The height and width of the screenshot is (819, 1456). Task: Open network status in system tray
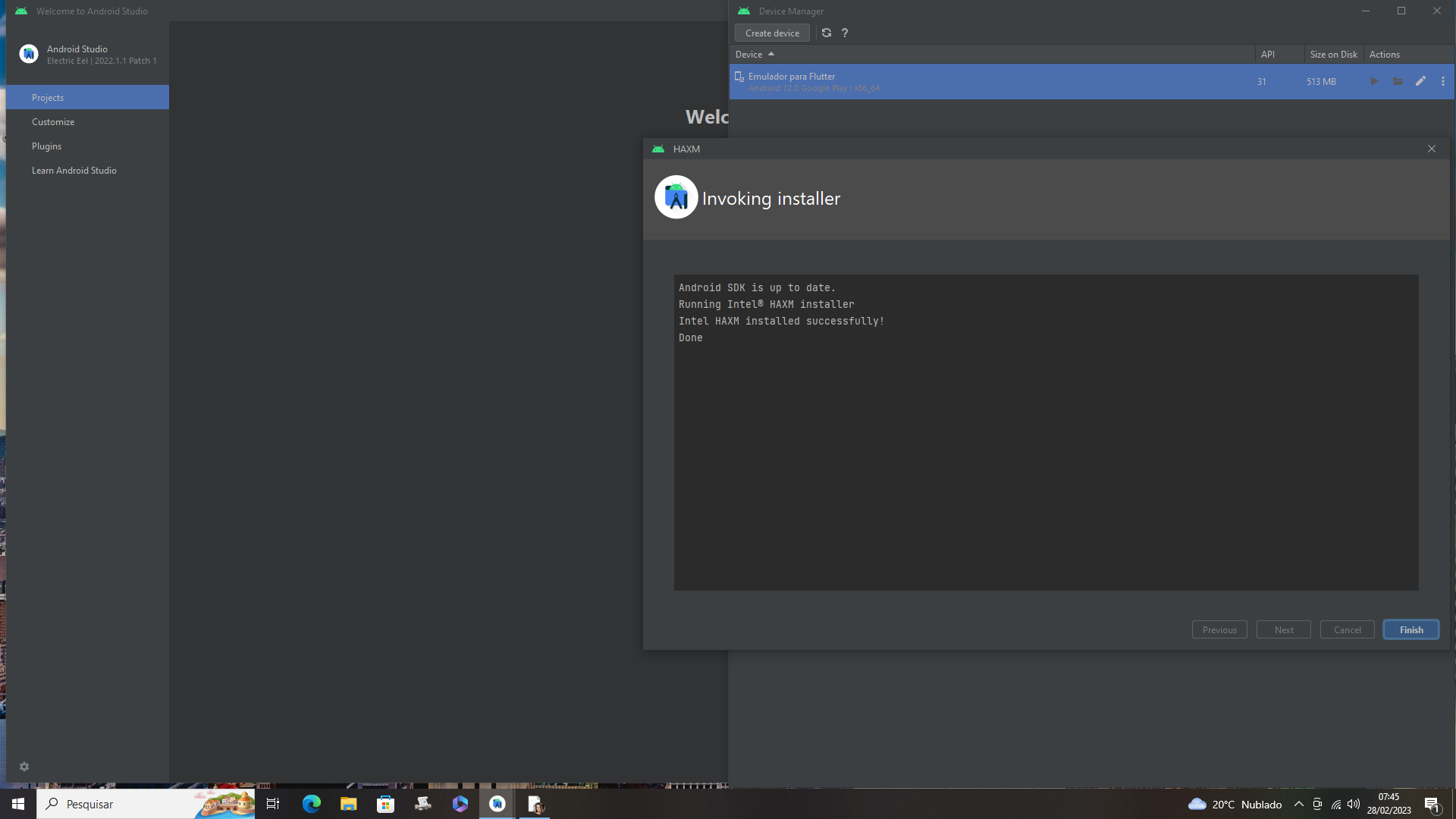coord(1335,804)
